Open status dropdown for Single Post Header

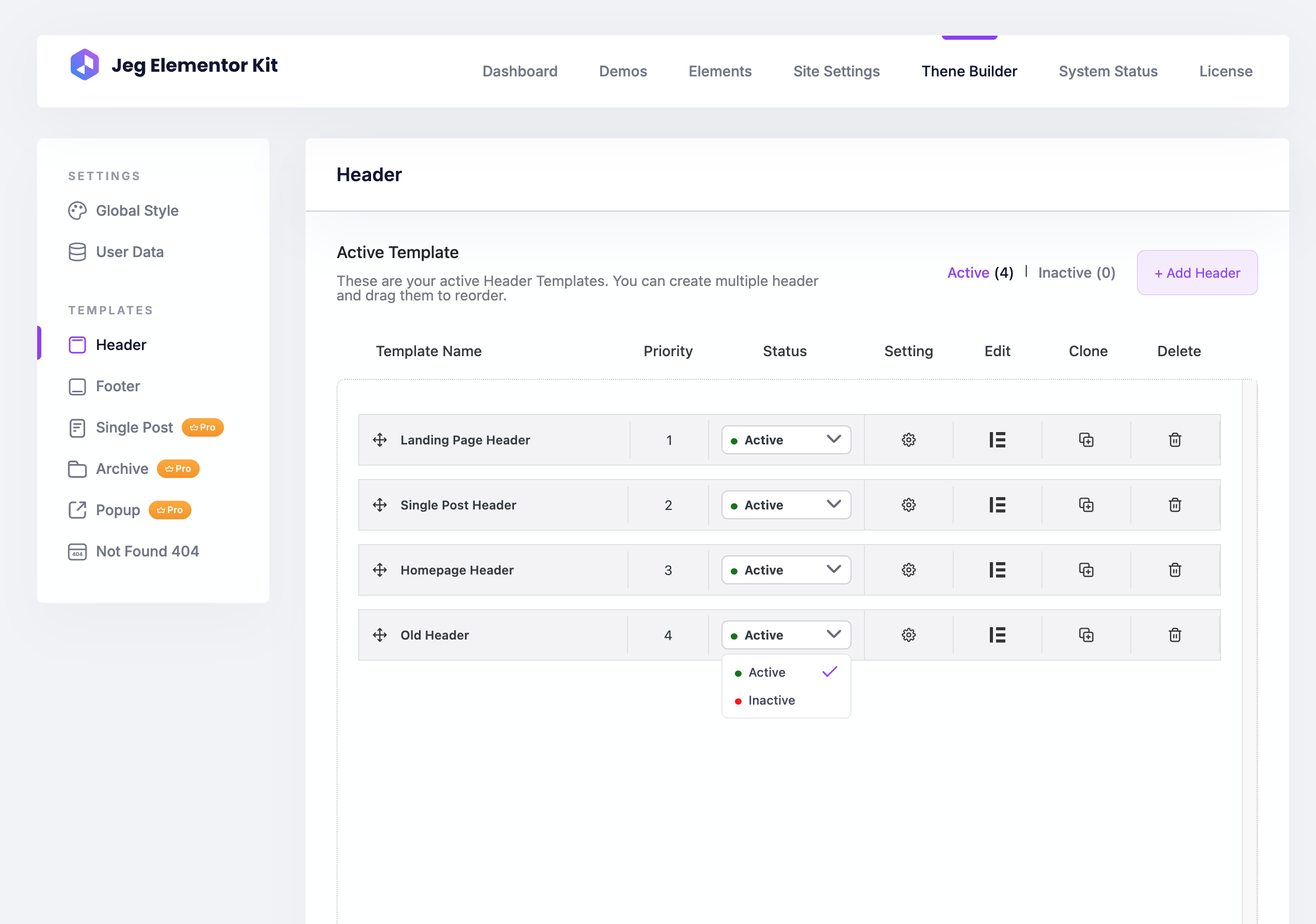(x=785, y=505)
